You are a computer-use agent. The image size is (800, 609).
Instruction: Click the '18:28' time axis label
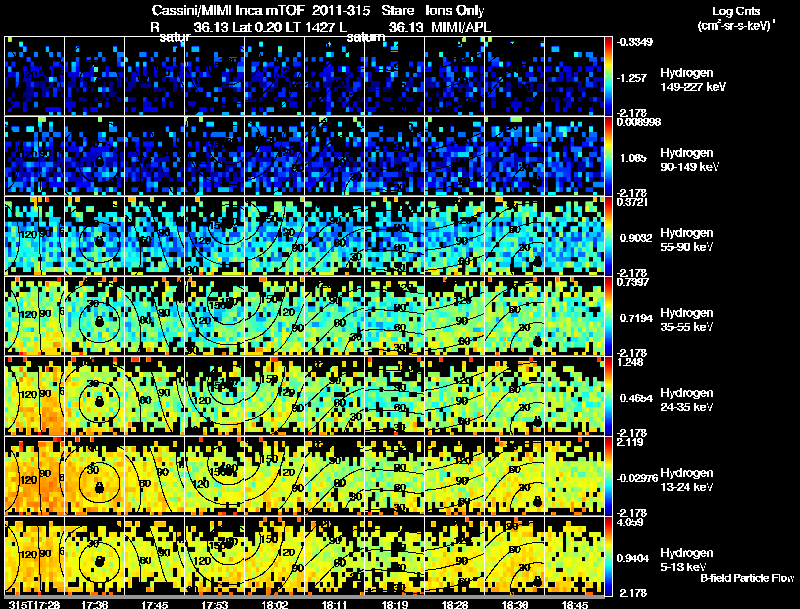pyautogui.click(x=455, y=604)
